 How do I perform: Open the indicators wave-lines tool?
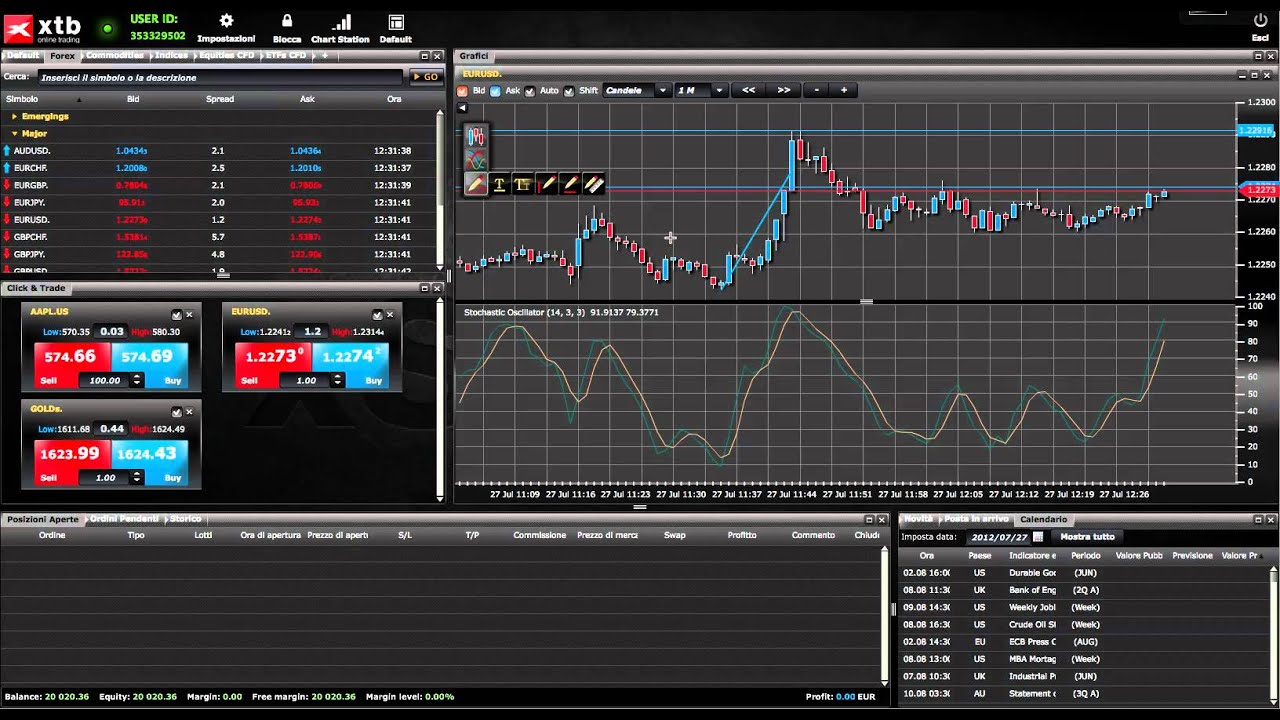coord(476,160)
